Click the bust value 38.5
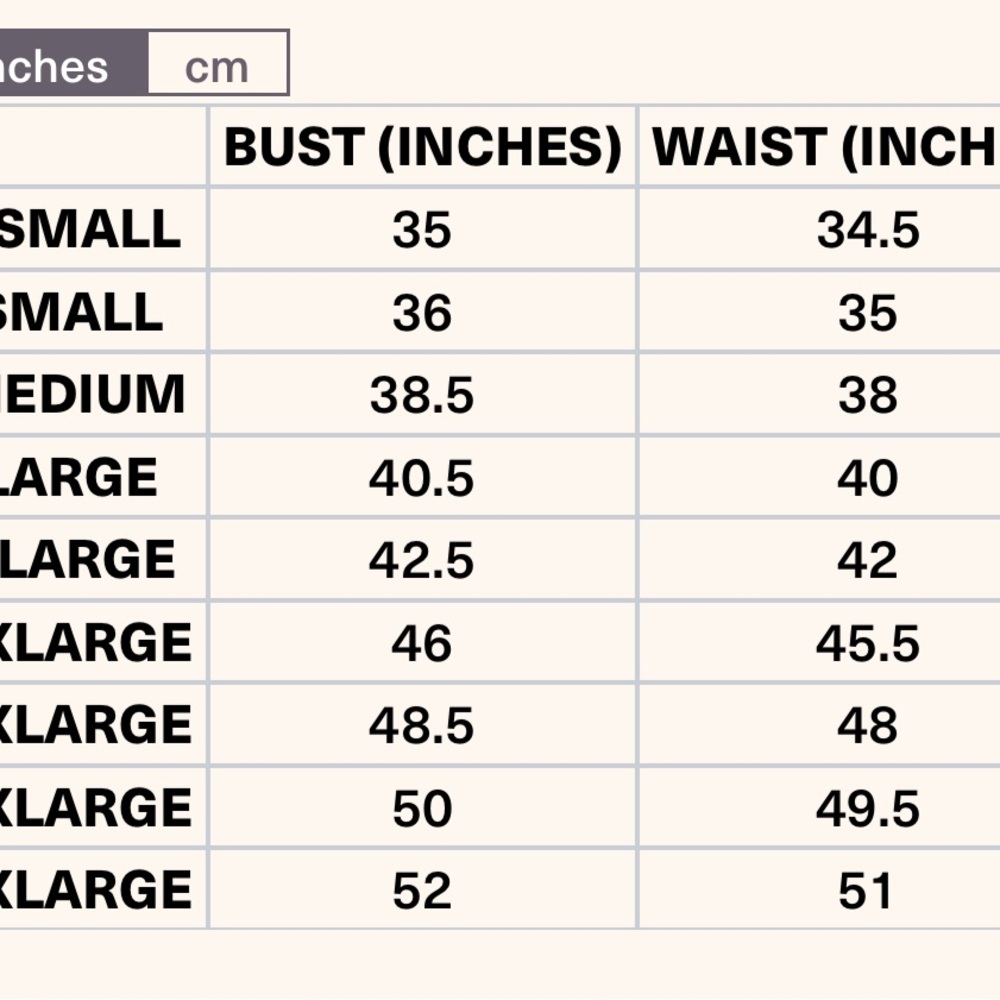 pos(422,396)
